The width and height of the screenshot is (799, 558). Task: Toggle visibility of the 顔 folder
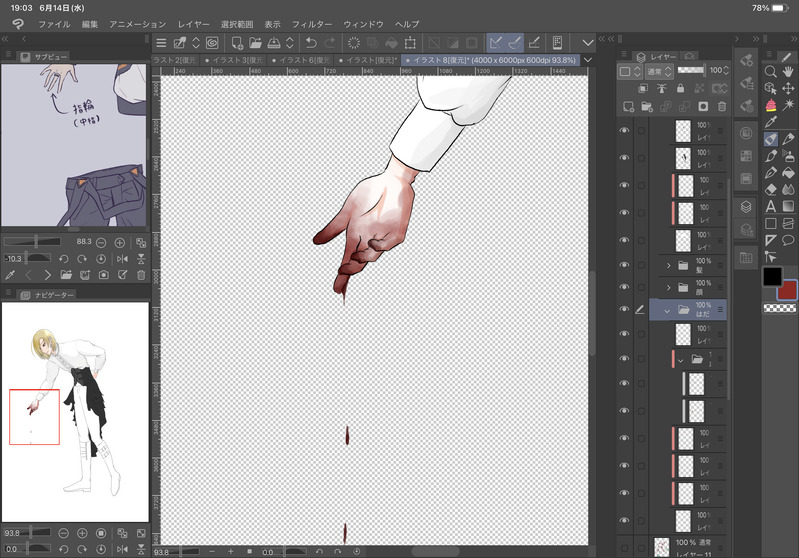(624, 287)
